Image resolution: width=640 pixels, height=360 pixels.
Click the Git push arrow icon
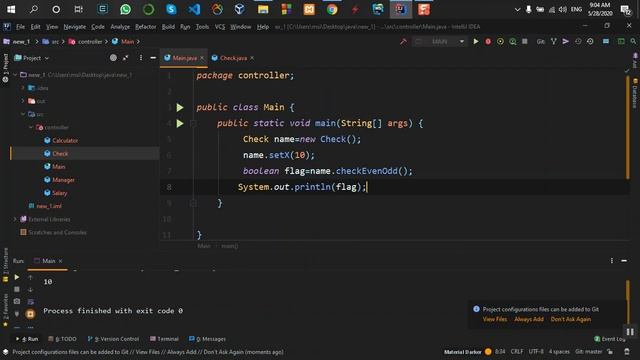coord(566,41)
